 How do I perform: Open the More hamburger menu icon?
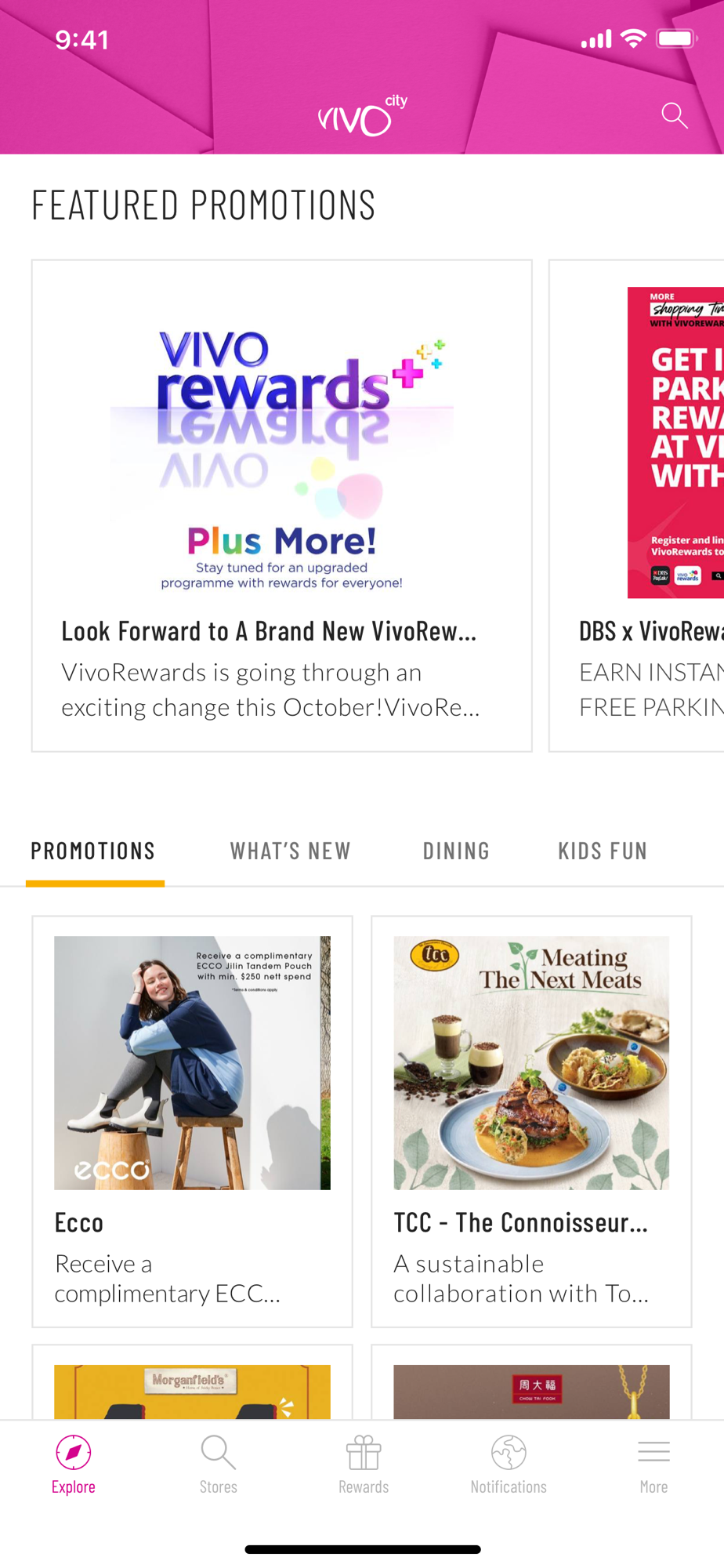653,1452
